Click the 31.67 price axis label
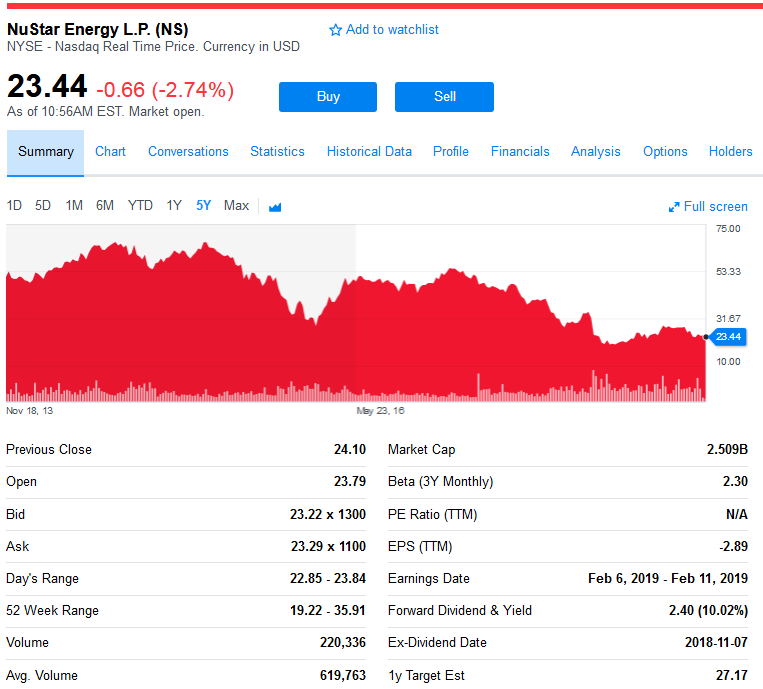 (728, 319)
